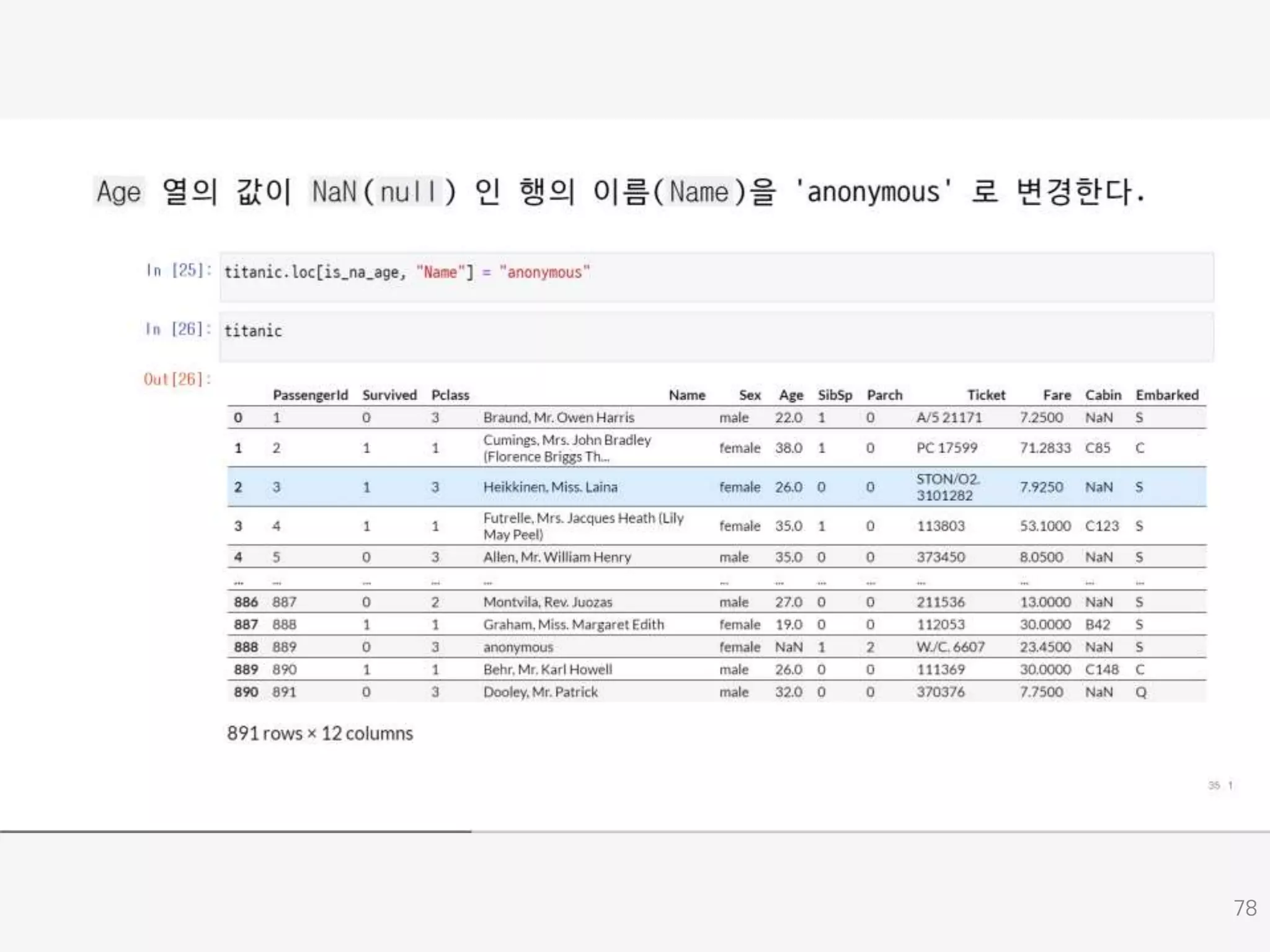Image resolution: width=1270 pixels, height=952 pixels.
Task: Click the Cabin column header
Action: [1103, 395]
